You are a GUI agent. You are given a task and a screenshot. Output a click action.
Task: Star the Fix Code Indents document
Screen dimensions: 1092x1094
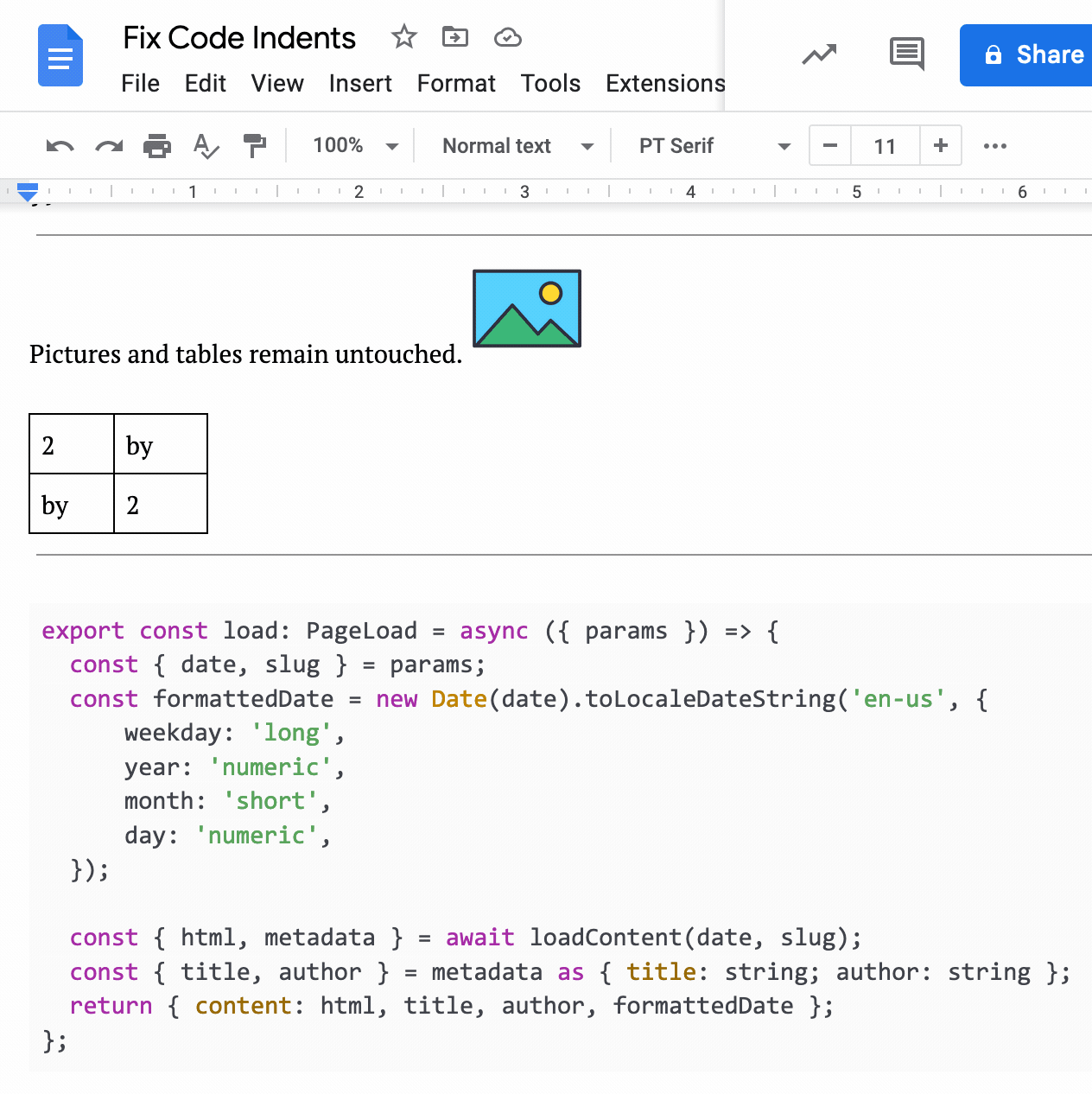[x=403, y=37]
